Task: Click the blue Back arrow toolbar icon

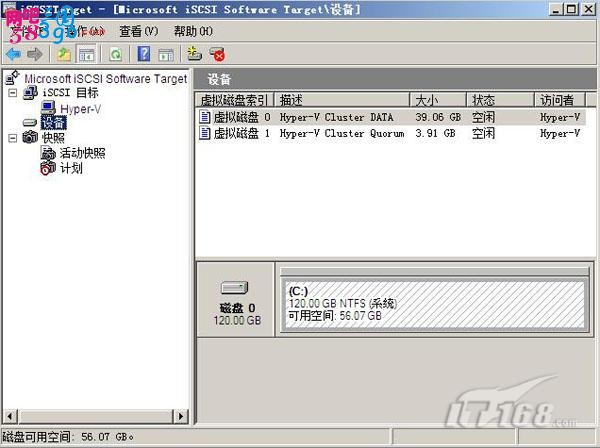Action: point(13,54)
